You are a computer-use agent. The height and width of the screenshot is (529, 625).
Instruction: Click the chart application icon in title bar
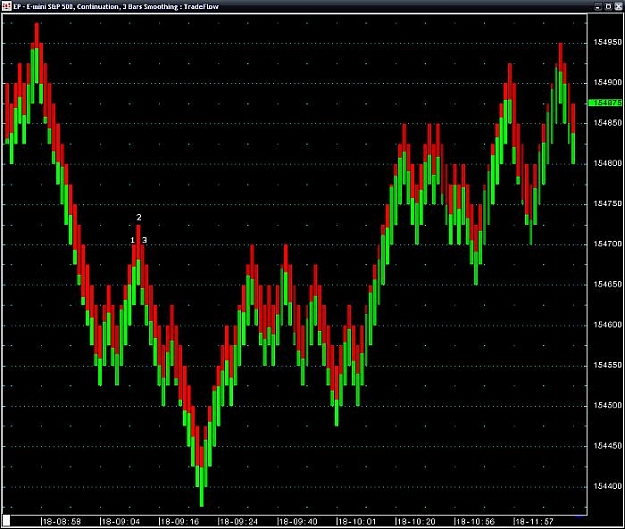6,6
